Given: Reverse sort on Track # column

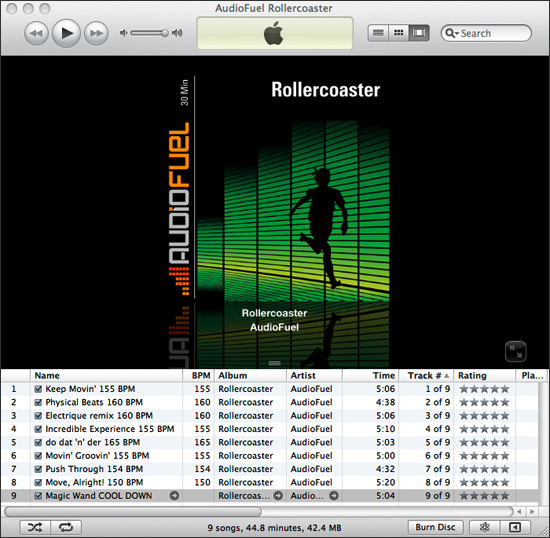Looking at the screenshot, I should tap(426, 376).
